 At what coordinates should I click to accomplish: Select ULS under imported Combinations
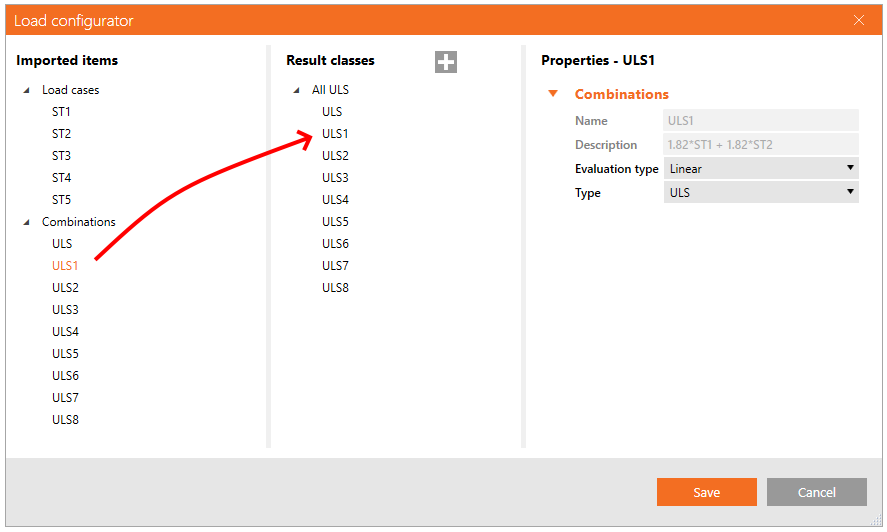coord(62,244)
